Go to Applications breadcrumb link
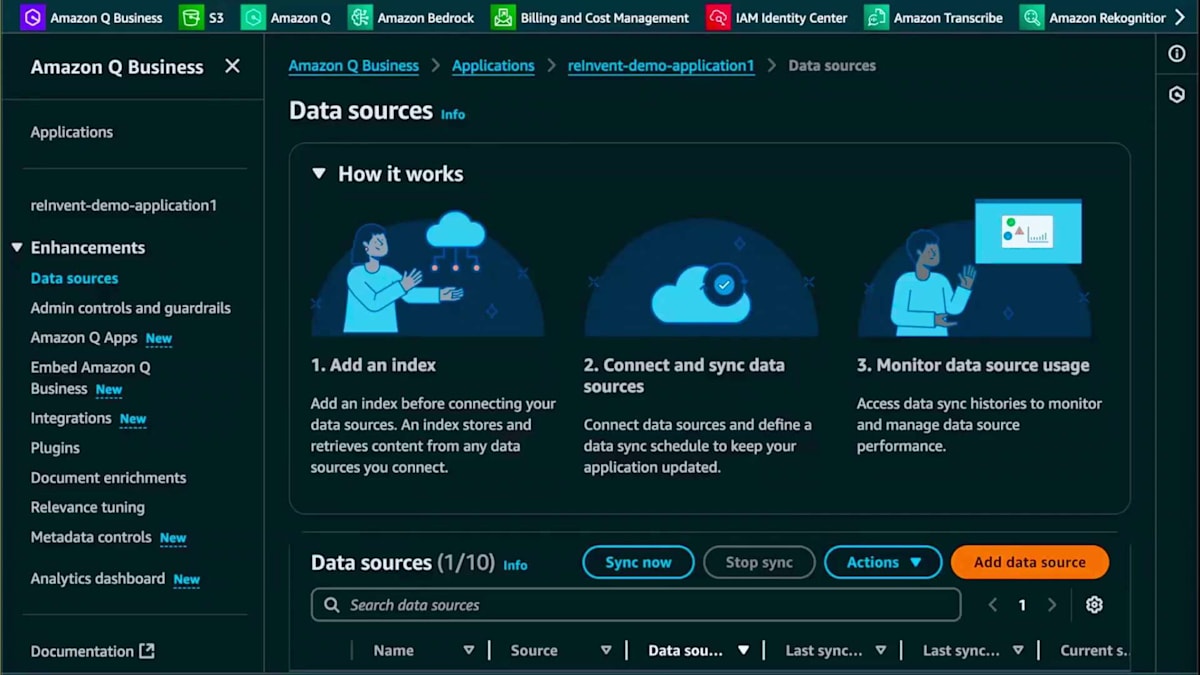Screen dimensions: 1200x675 [493, 65]
